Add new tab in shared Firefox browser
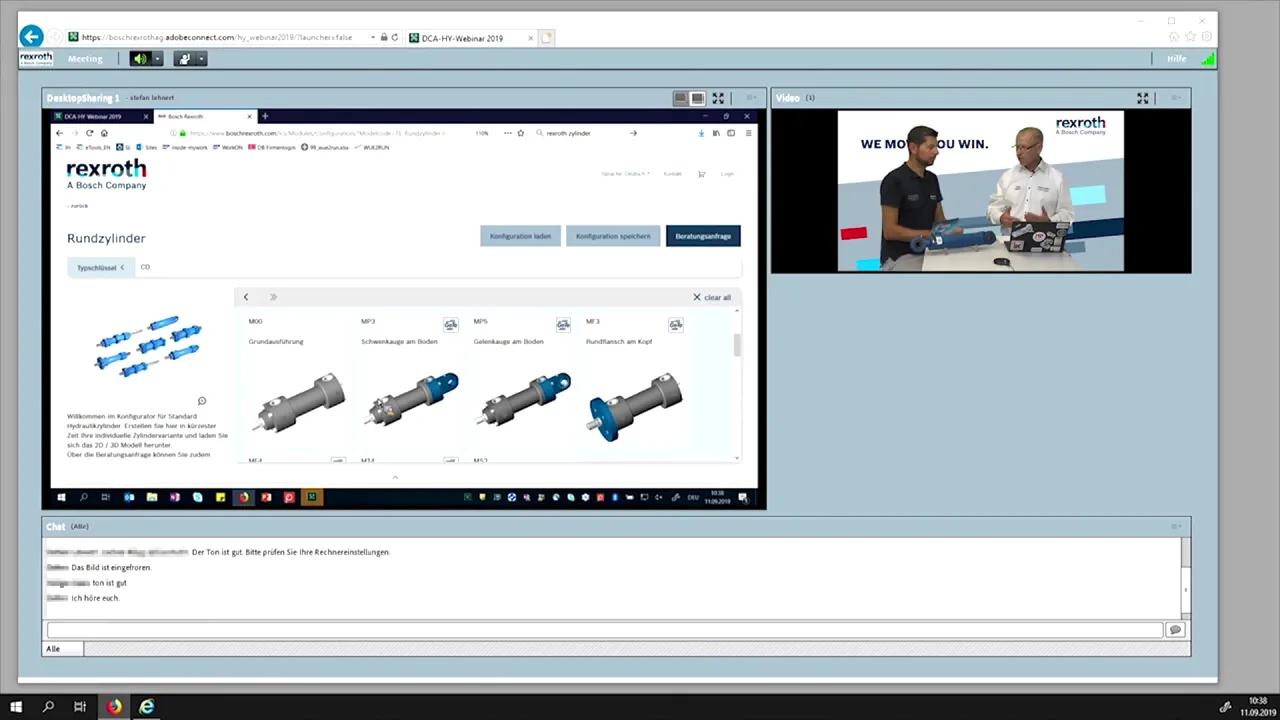1280x720 pixels. (265, 117)
